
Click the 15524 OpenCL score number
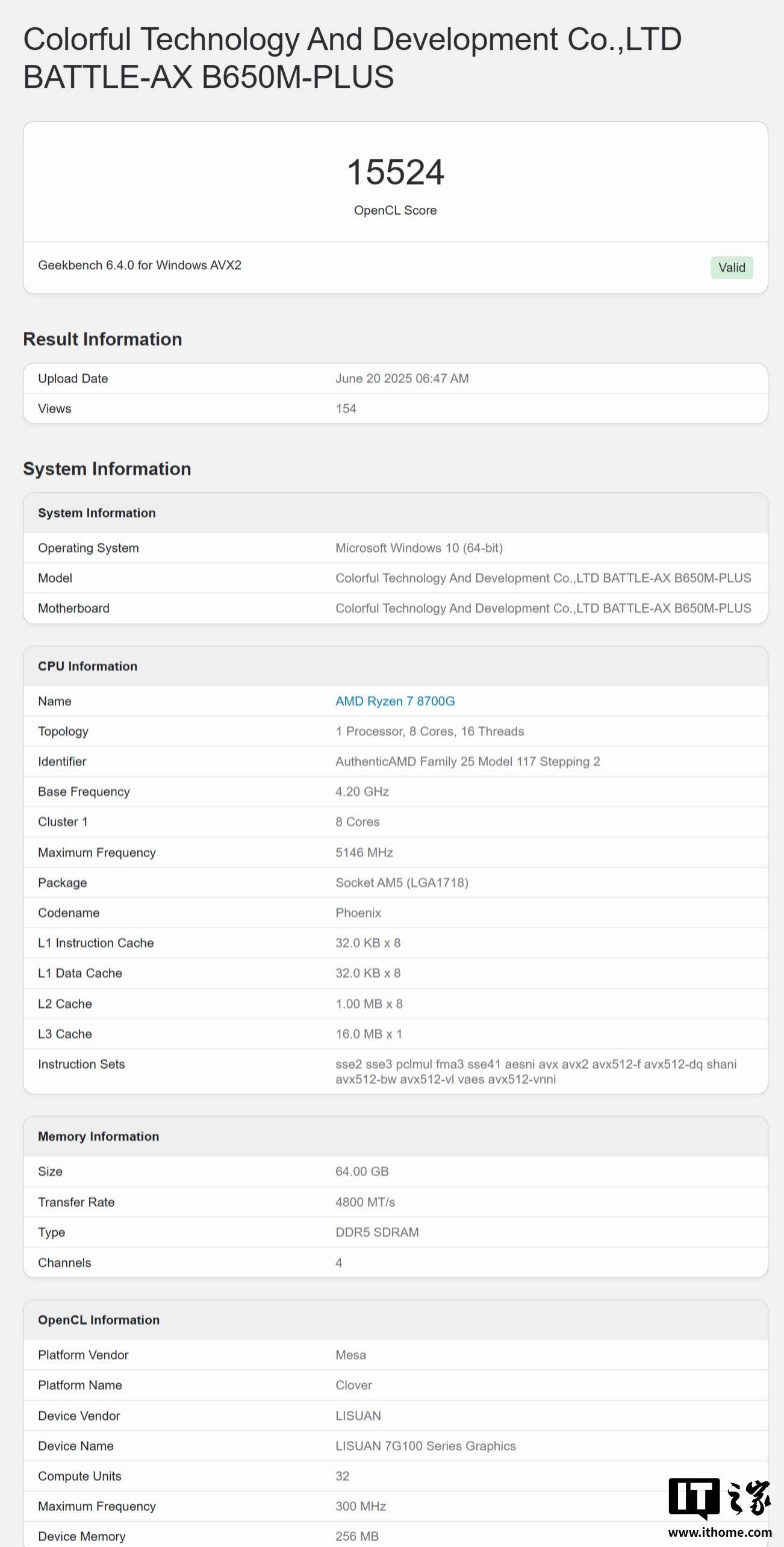(396, 172)
